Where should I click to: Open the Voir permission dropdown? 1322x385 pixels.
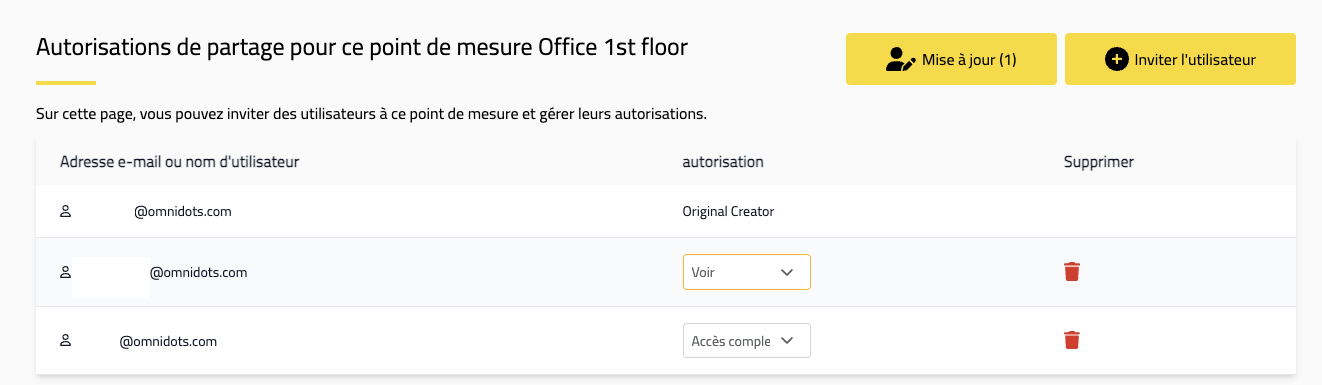(747, 272)
